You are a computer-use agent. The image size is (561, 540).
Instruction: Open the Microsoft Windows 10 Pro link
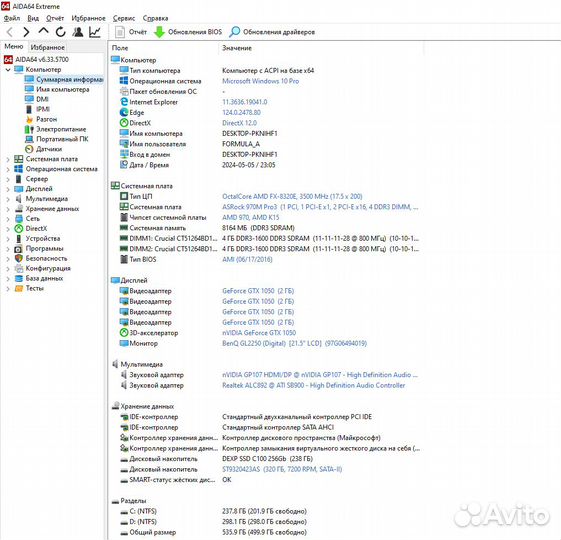click(260, 81)
